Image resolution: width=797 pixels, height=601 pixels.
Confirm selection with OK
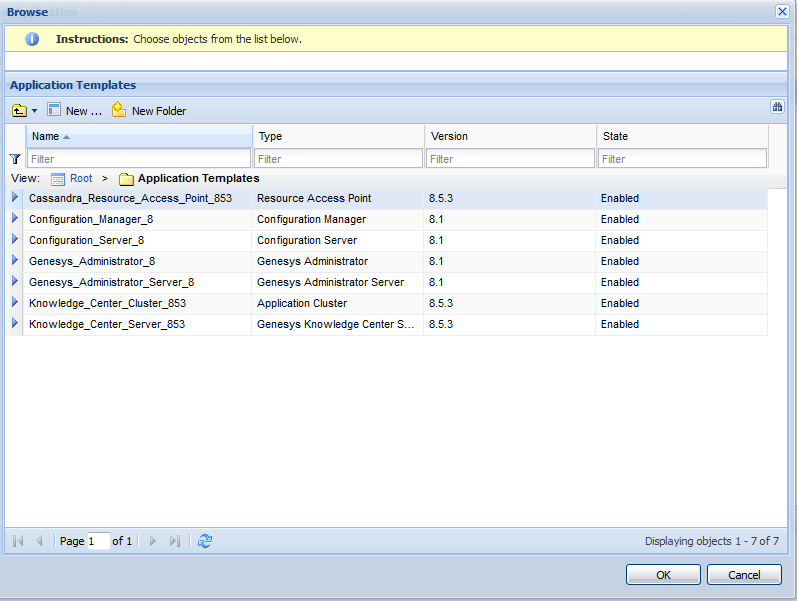click(x=663, y=575)
